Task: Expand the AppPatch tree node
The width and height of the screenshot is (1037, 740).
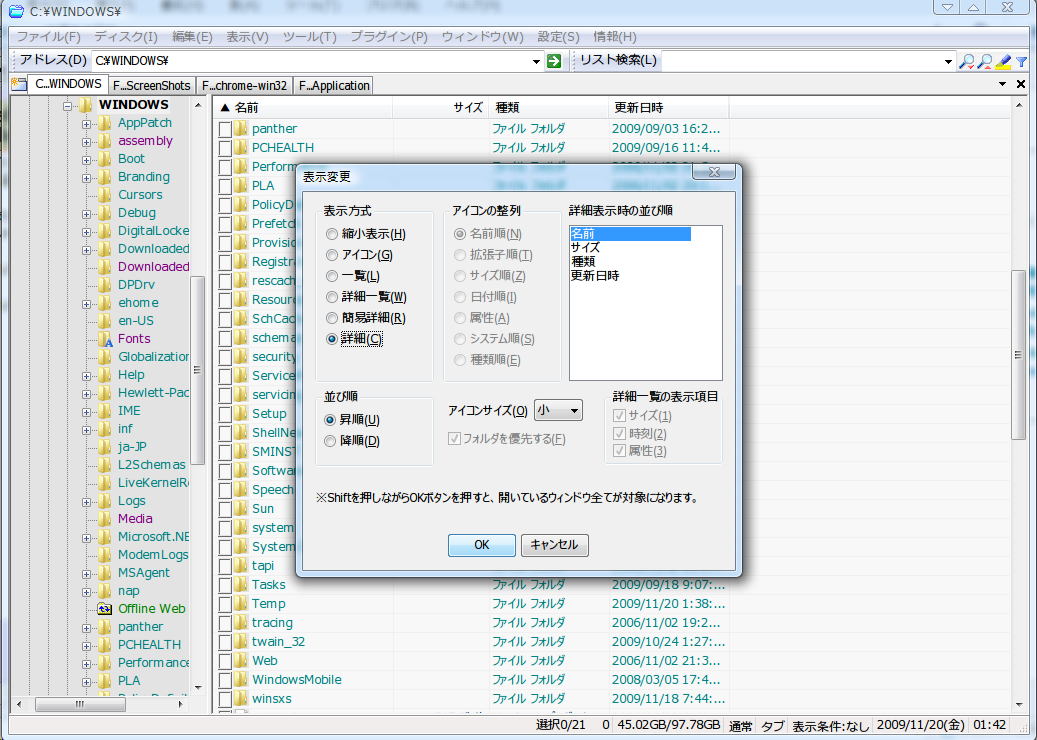Action: coord(87,124)
